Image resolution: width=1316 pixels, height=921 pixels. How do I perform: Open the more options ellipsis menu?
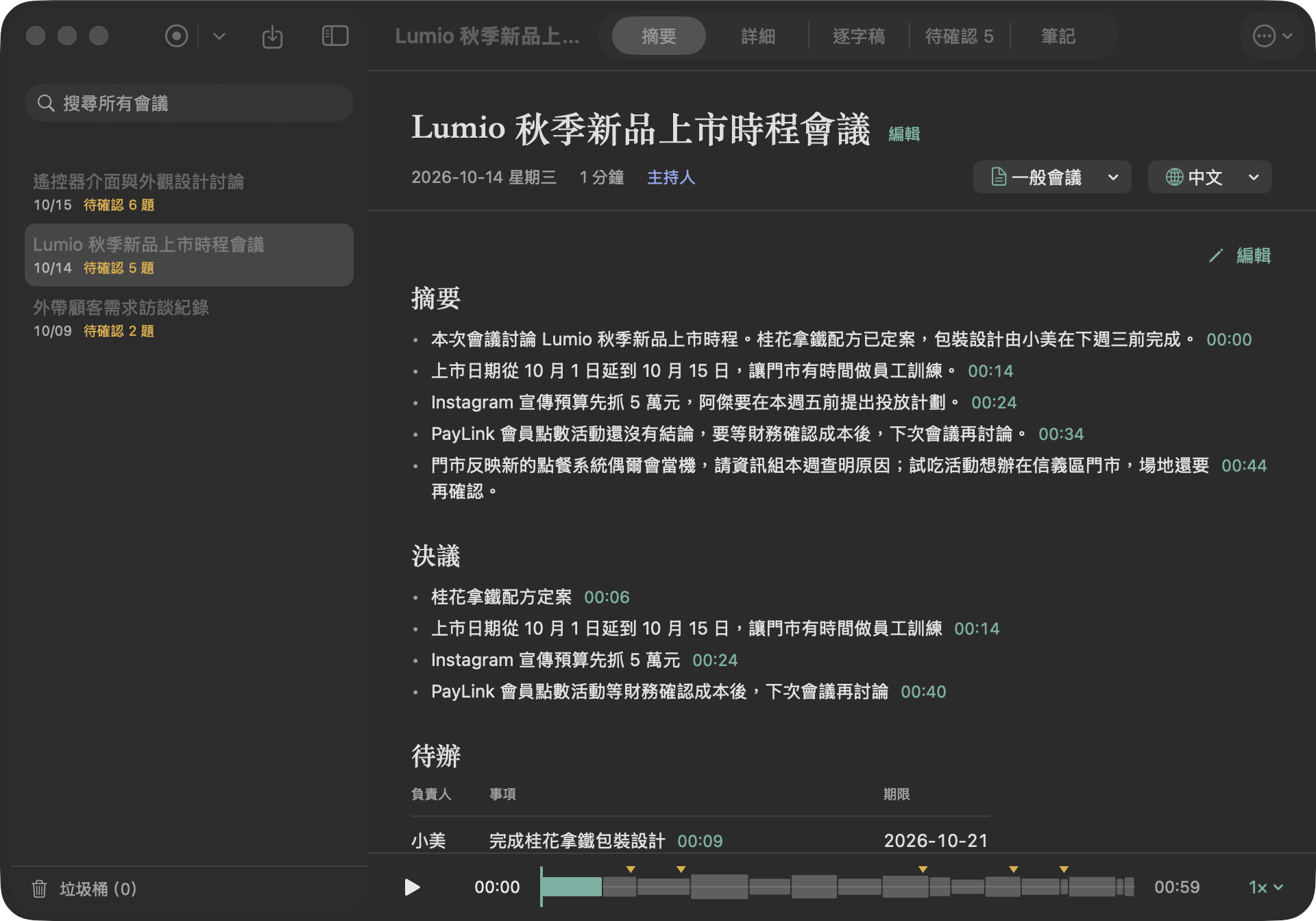click(1272, 36)
